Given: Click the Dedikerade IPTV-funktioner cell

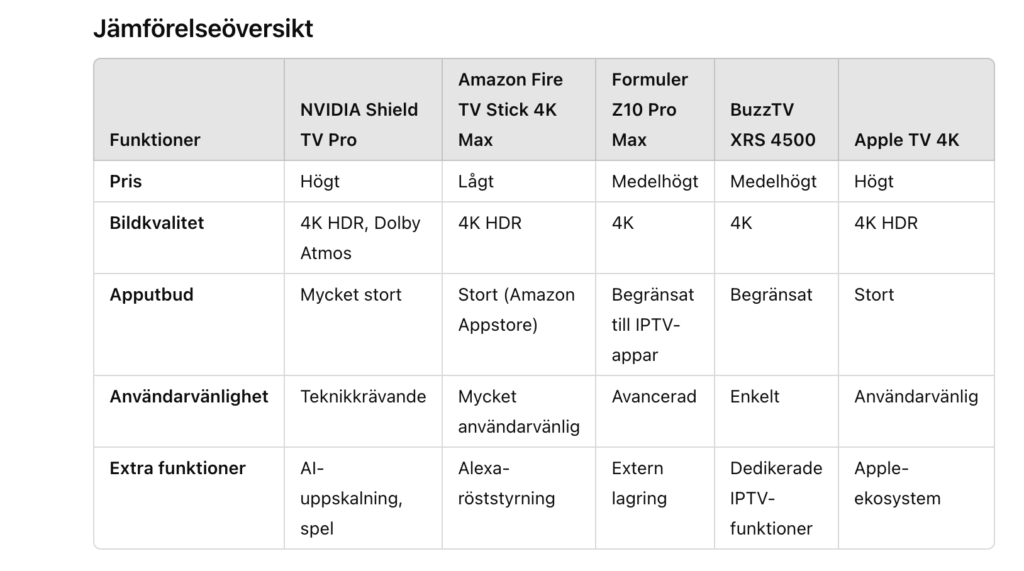Looking at the screenshot, I should 776,498.
